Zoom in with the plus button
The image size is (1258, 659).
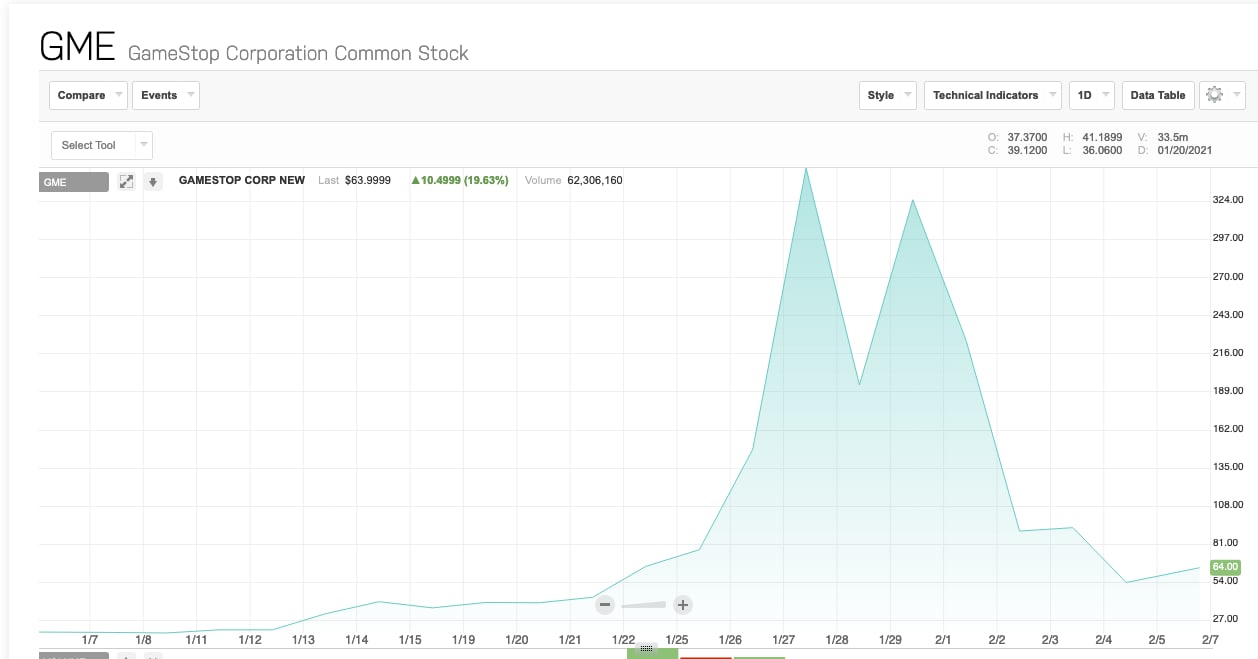[682, 605]
